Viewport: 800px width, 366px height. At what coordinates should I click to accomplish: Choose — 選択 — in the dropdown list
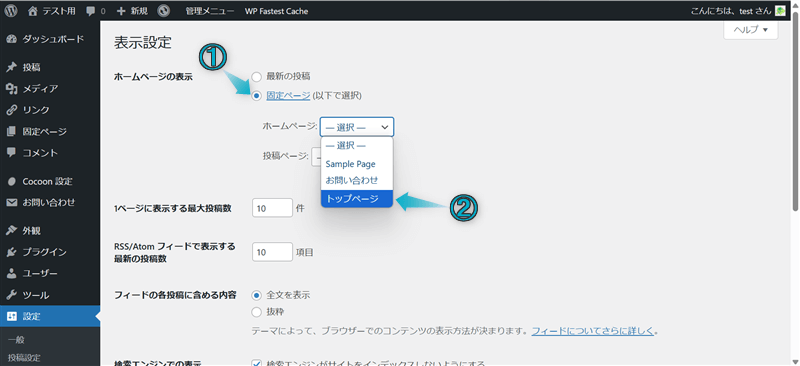(357, 145)
